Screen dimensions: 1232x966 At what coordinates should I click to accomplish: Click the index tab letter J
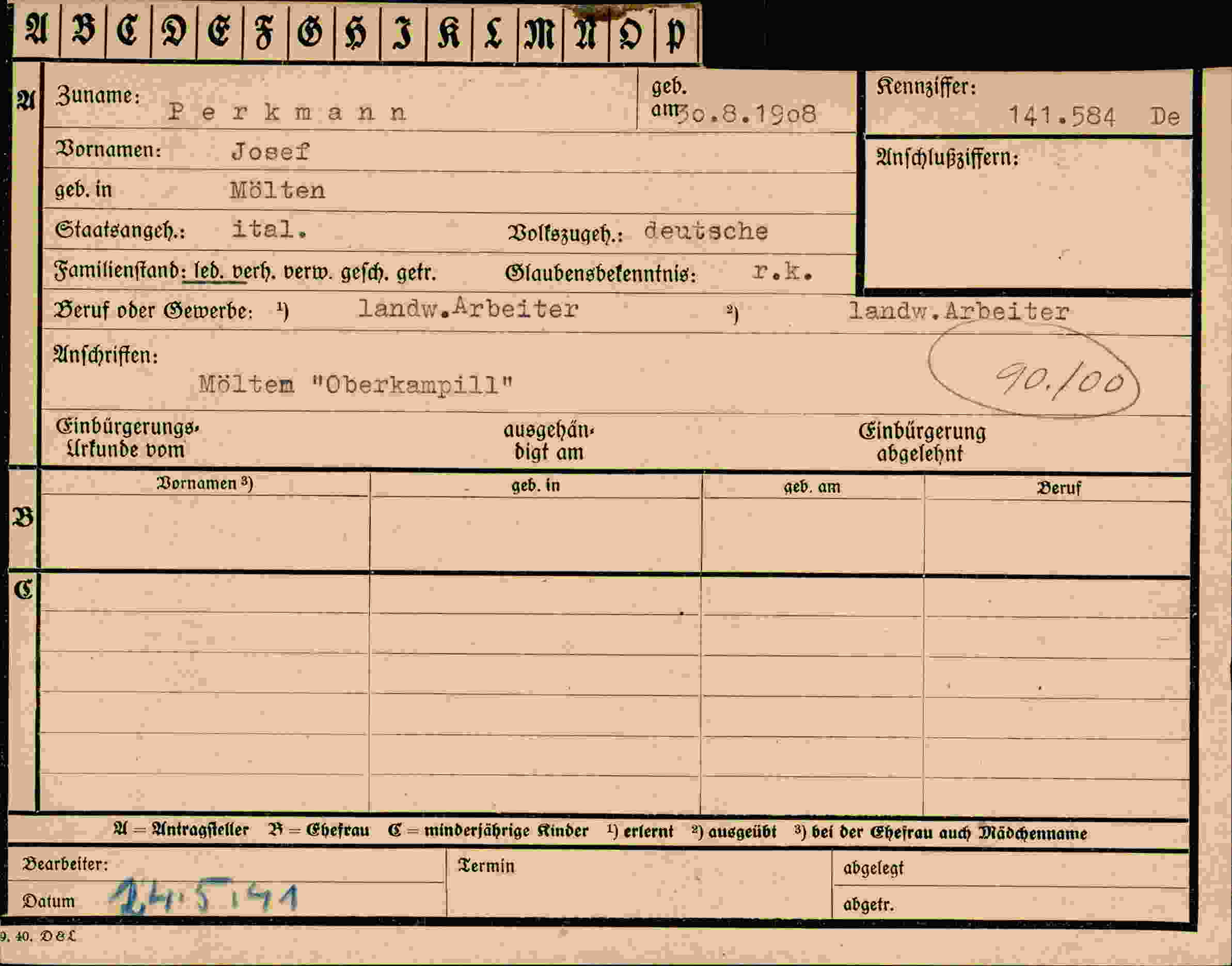[403, 32]
